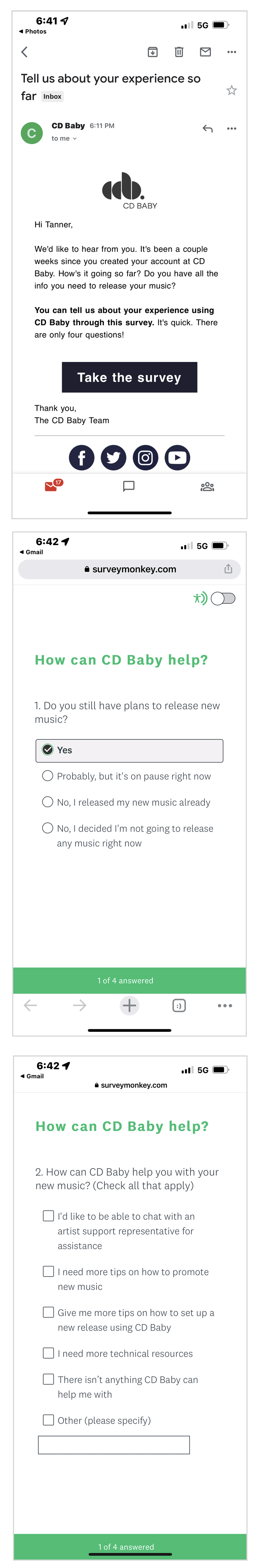Open CD Baby's Twitter page
This screenshot has width=259, height=1568.
113,458
